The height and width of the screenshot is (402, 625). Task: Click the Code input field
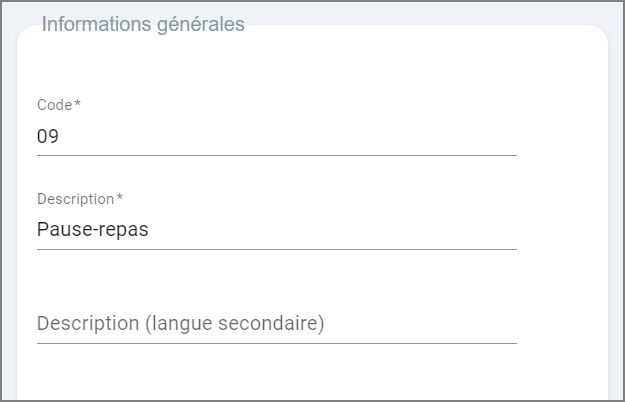(276, 137)
